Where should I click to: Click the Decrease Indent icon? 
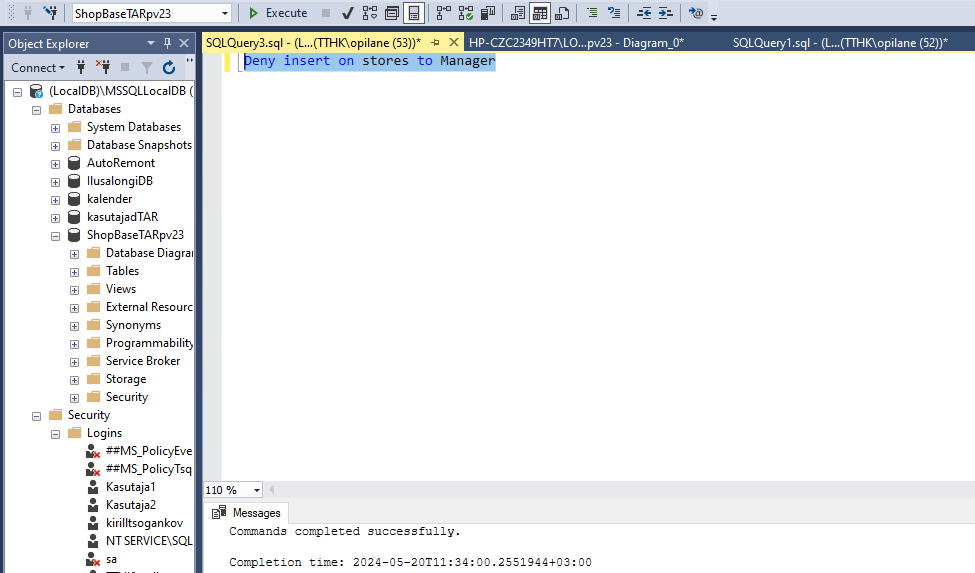pyautogui.click(x=644, y=13)
